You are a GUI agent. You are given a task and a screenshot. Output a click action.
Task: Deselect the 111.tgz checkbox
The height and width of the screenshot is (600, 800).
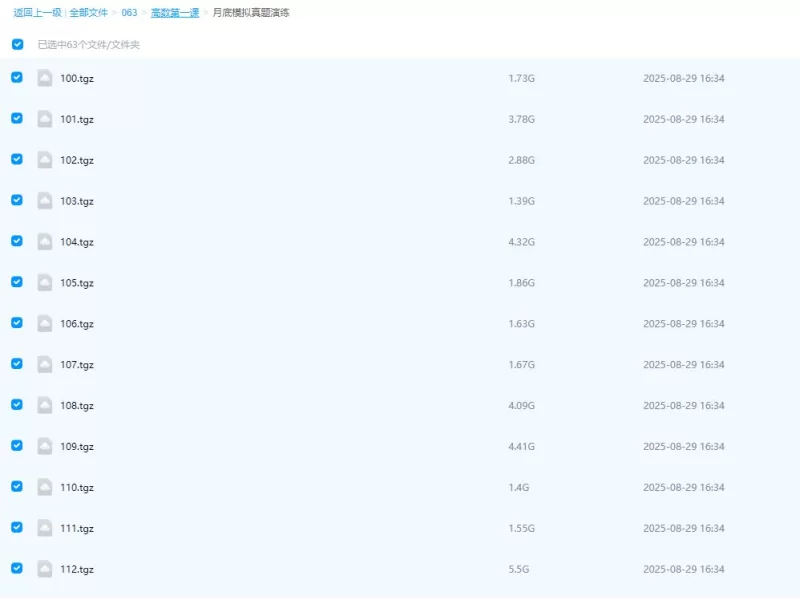[x=17, y=527]
